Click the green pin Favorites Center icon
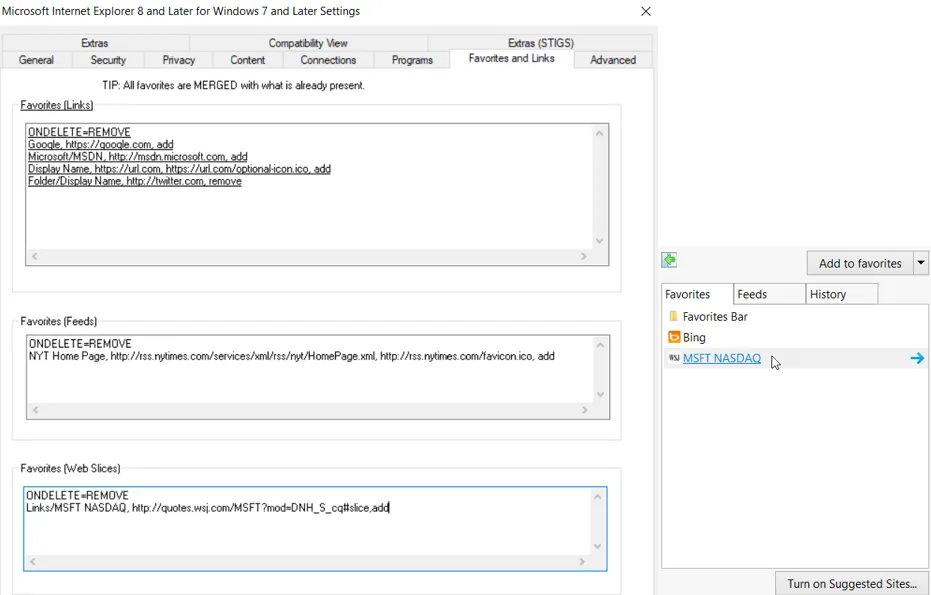 tap(669, 260)
